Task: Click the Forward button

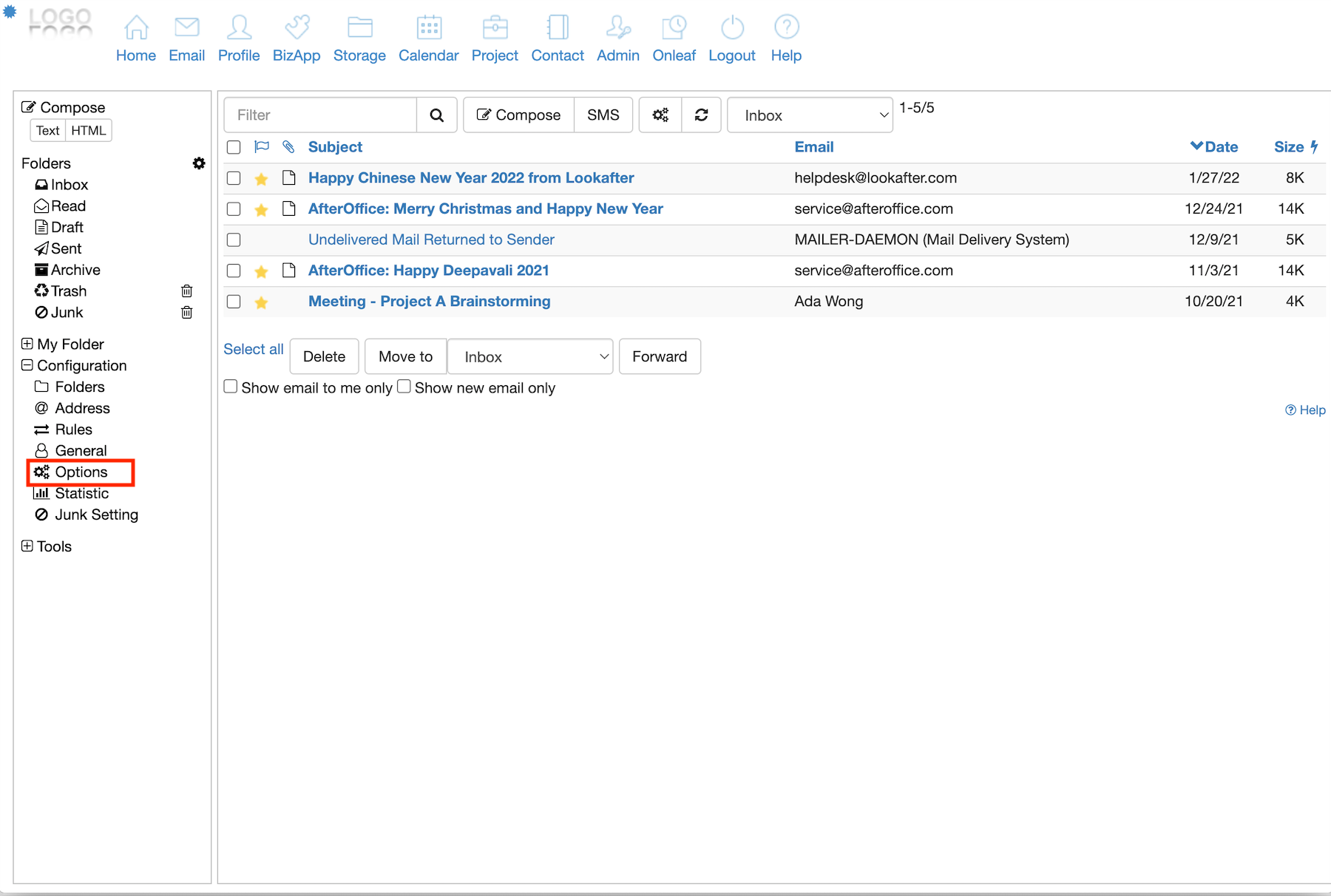Action: click(x=659, y=357)
